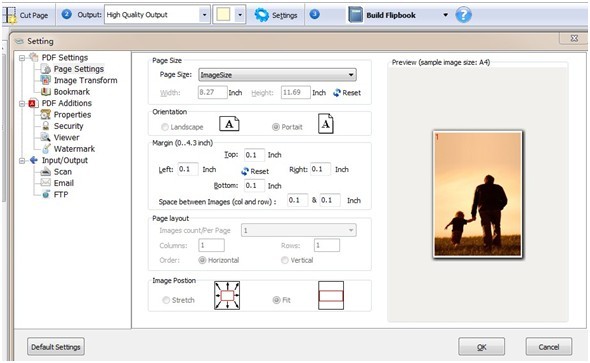The width and height of the screenshot is (590, 363).
Task: Click the Scan scanner icon
Action: pyautogui.click(x=46, y=172)
